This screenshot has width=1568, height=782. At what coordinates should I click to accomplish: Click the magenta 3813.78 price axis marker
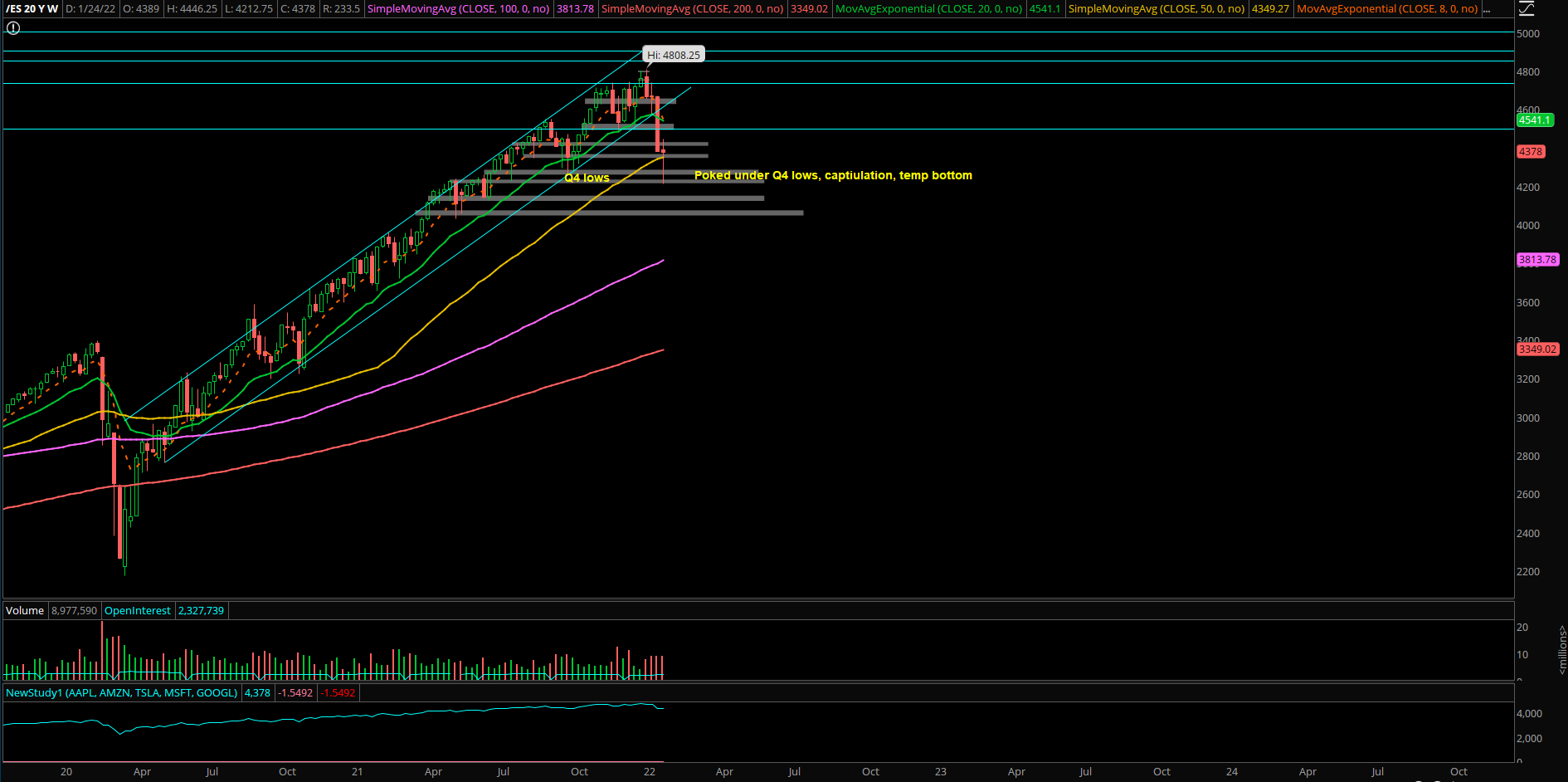coord(1536,260)
